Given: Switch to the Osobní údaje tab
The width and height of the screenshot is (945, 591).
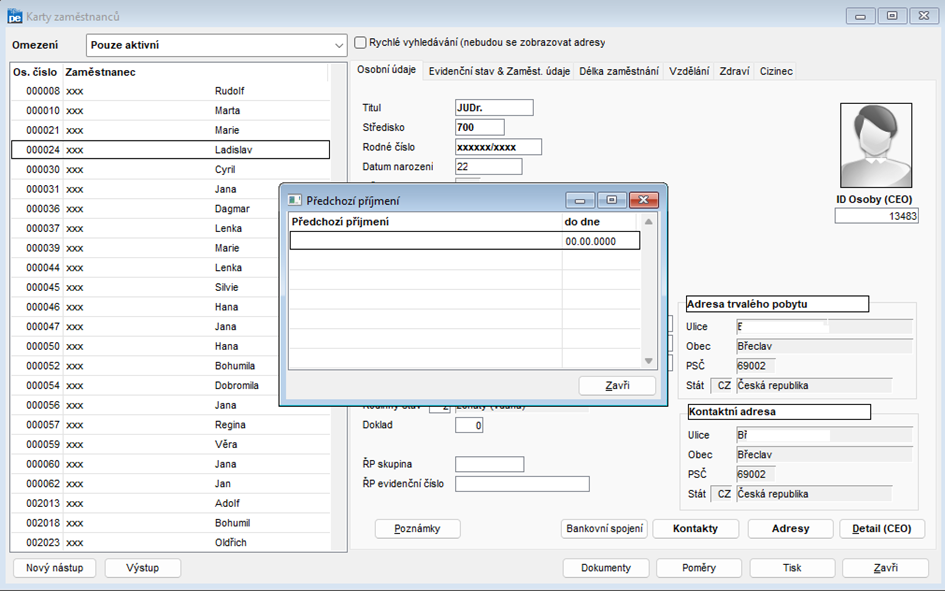Looking at the screenshot, I should click(x=386, y=70).
